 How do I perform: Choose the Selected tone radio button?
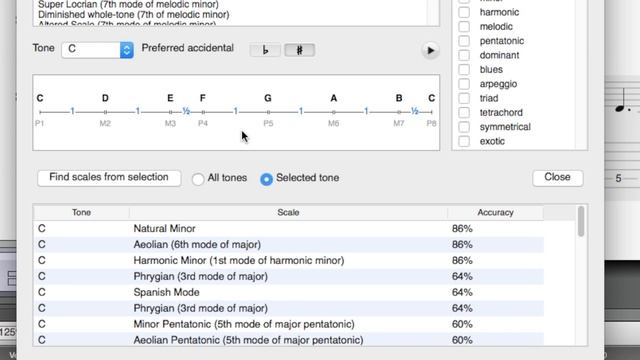(x=266, y=179)
